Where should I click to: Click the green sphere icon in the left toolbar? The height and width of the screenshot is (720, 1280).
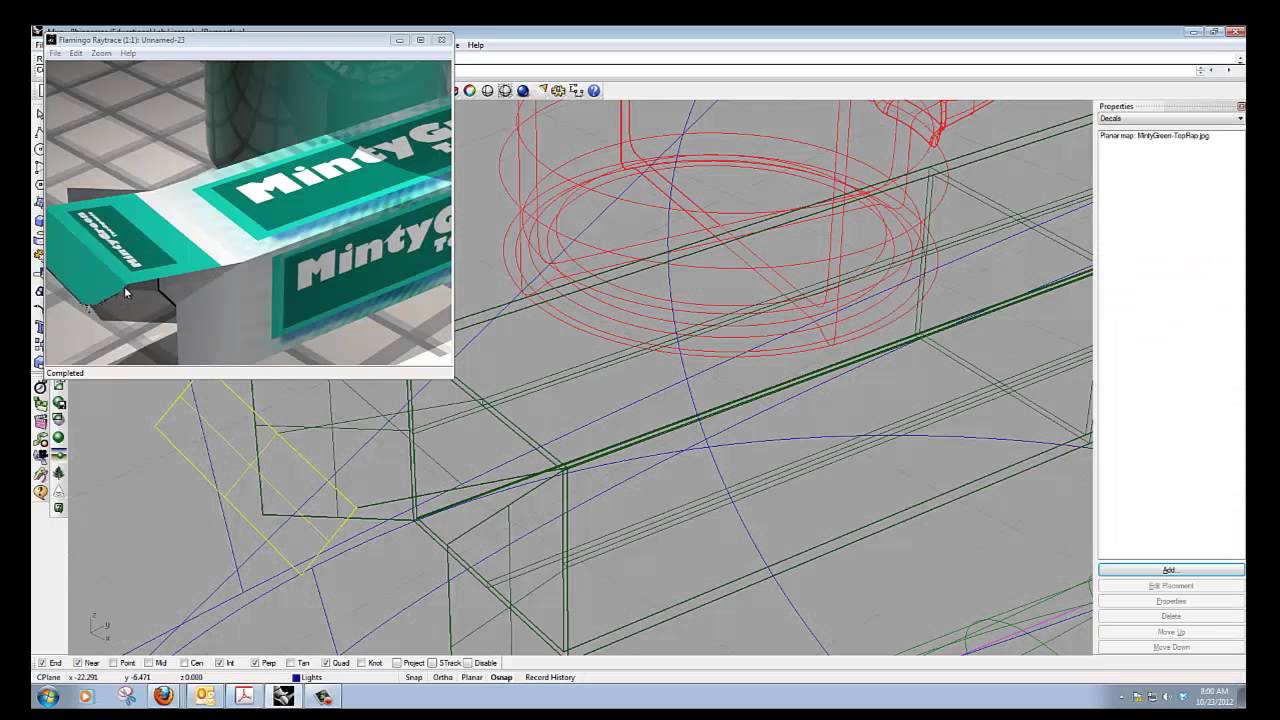click(59, 437)
